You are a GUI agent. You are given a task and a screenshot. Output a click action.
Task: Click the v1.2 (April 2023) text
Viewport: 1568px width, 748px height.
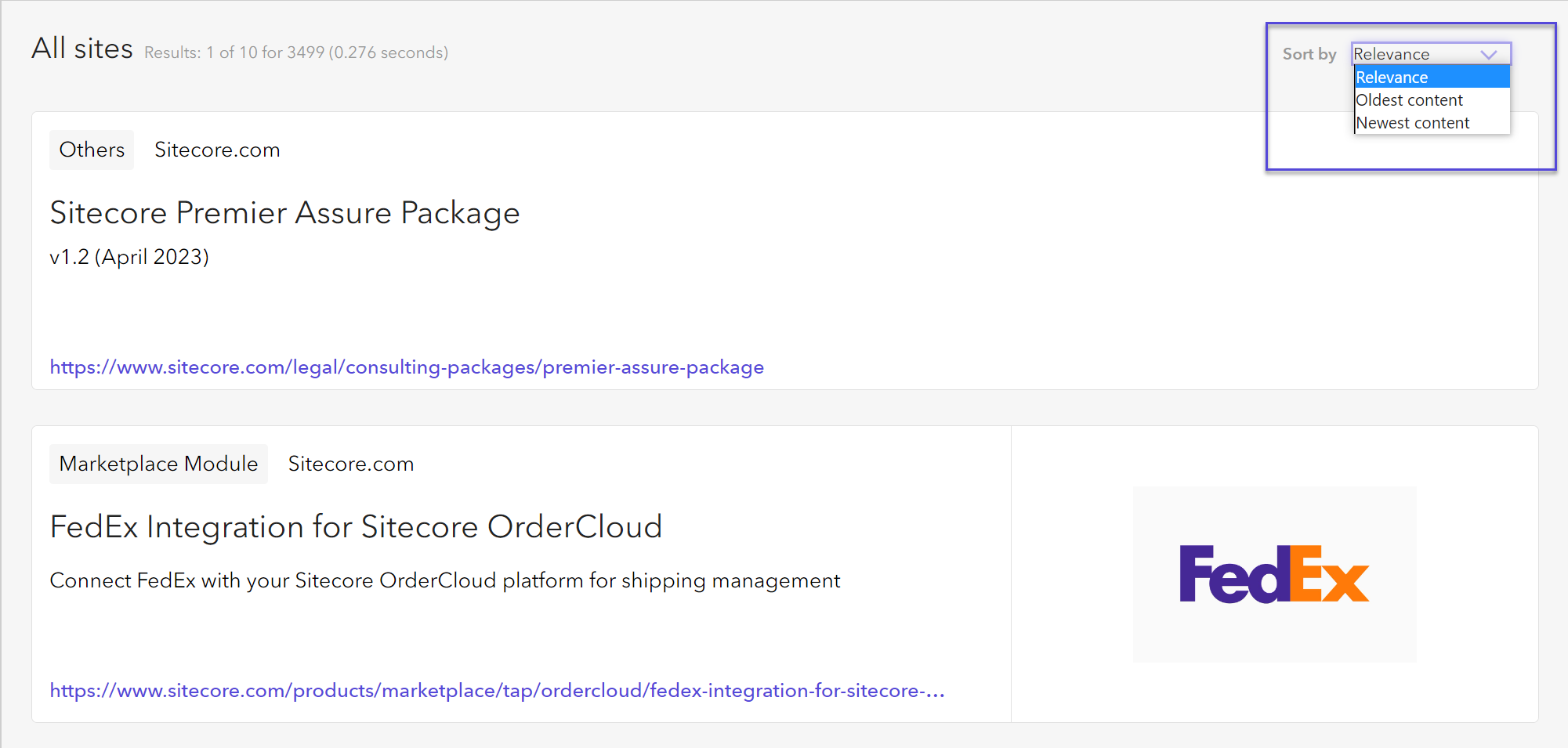[x=129, y=257]
